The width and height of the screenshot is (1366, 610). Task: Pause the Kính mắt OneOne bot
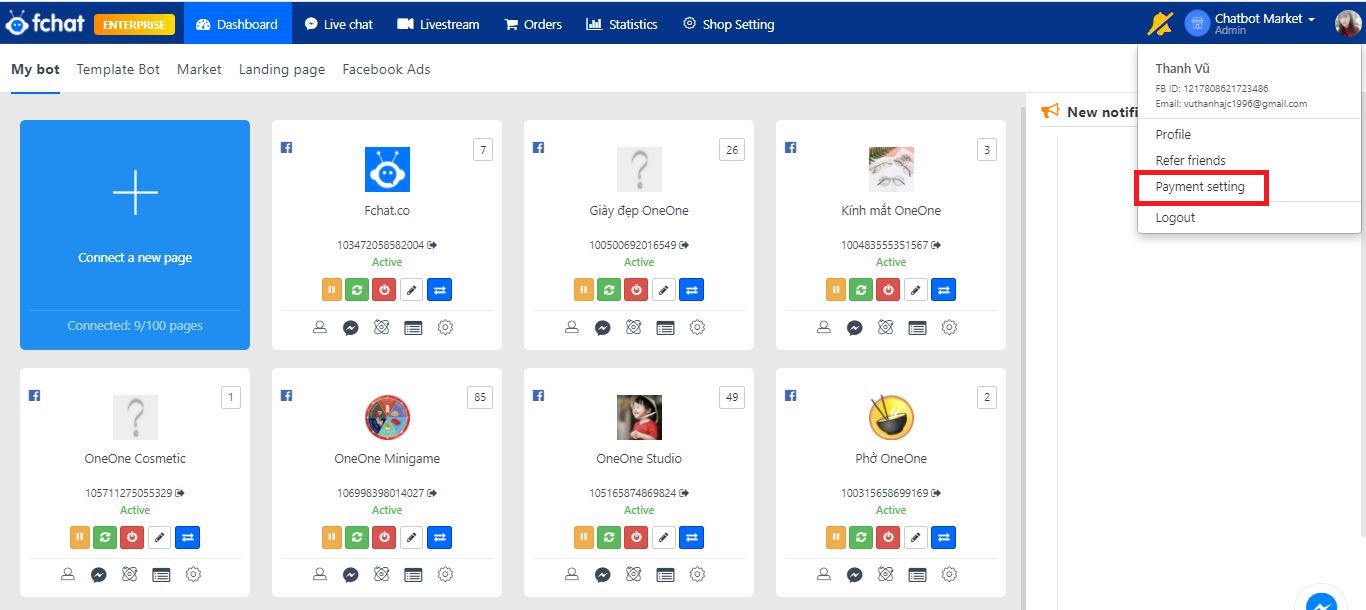click(836, 290)
